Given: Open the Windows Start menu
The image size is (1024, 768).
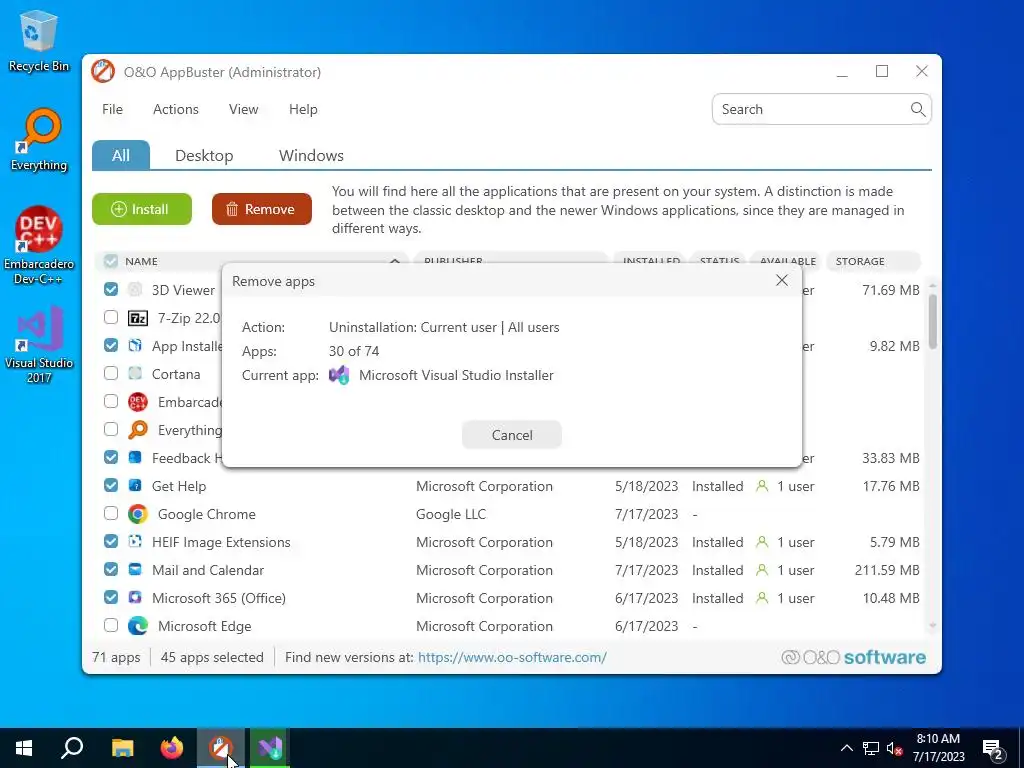Looking at the screenshot, I should [24, 748].
